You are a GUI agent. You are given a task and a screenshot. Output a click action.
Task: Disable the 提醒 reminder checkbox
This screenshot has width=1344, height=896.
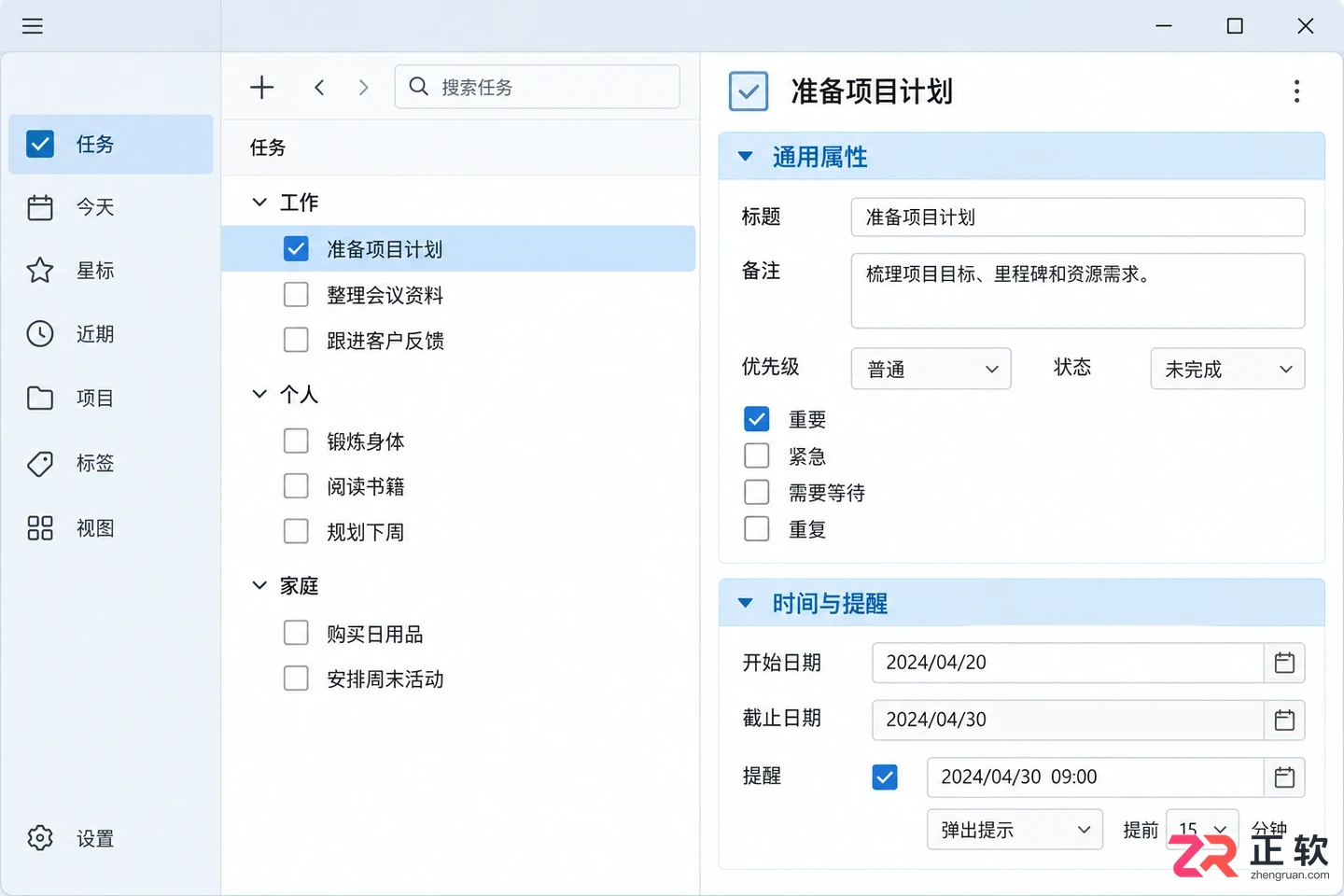[x=885, y=777]
